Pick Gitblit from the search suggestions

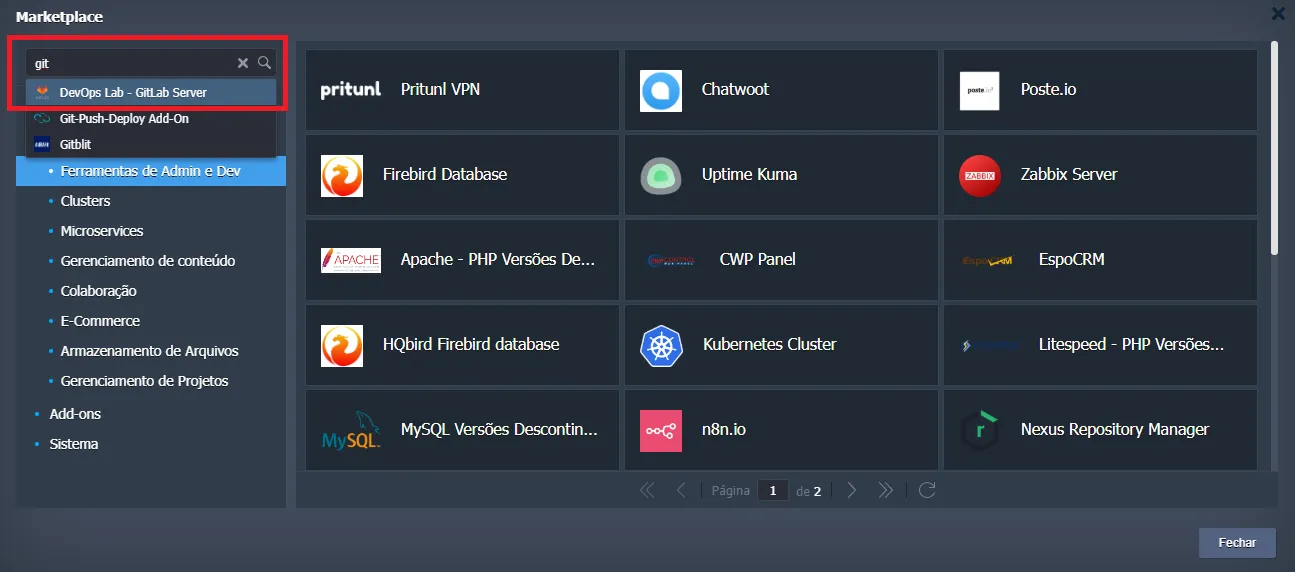point(151,144)
